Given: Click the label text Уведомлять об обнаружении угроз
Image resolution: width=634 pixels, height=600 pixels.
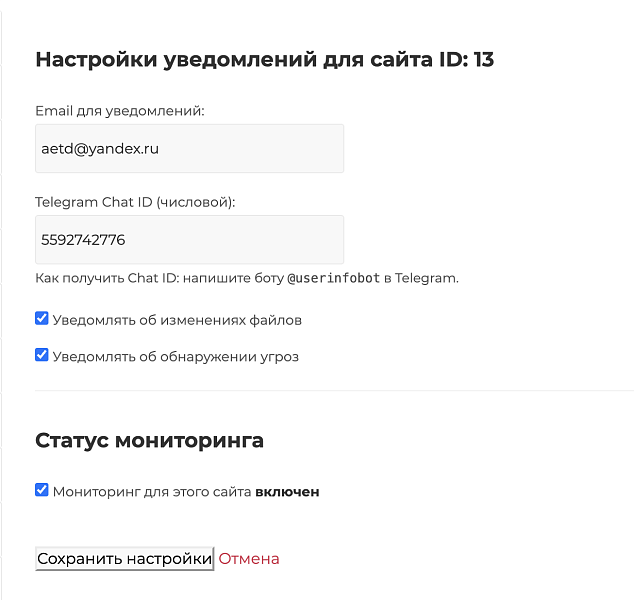Looking at the screenshot, I should [x=175, y=357].
